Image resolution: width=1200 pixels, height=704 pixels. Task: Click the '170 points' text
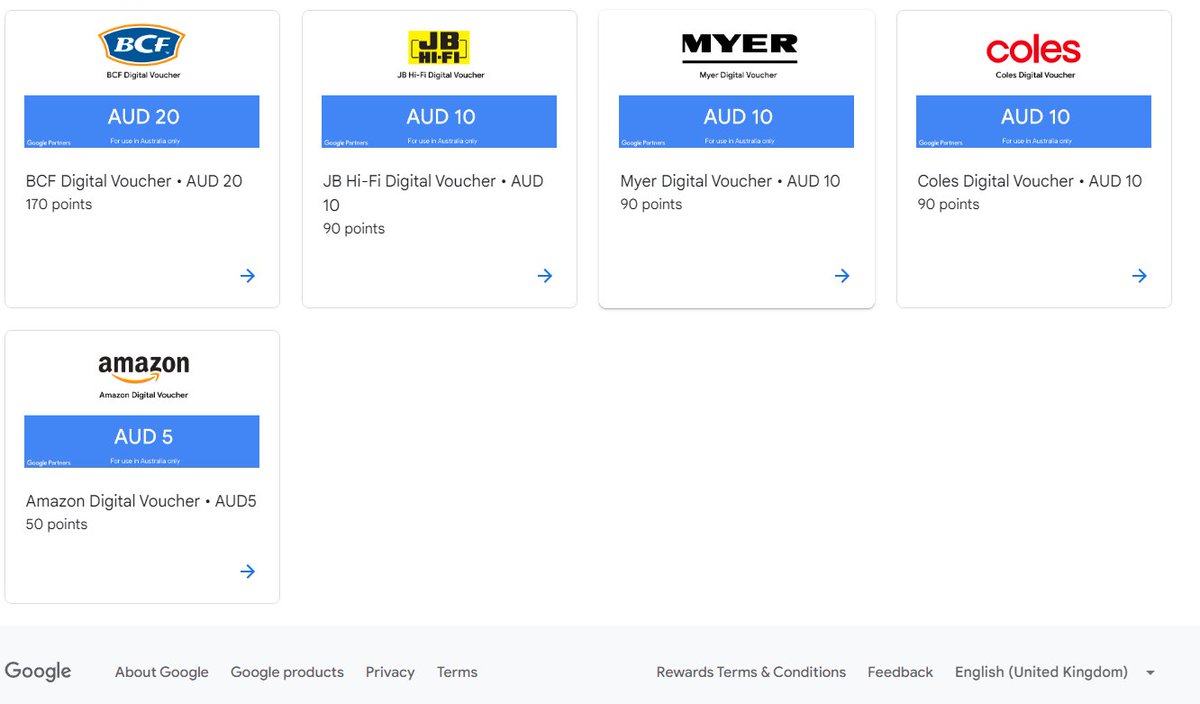pos(58,204)
